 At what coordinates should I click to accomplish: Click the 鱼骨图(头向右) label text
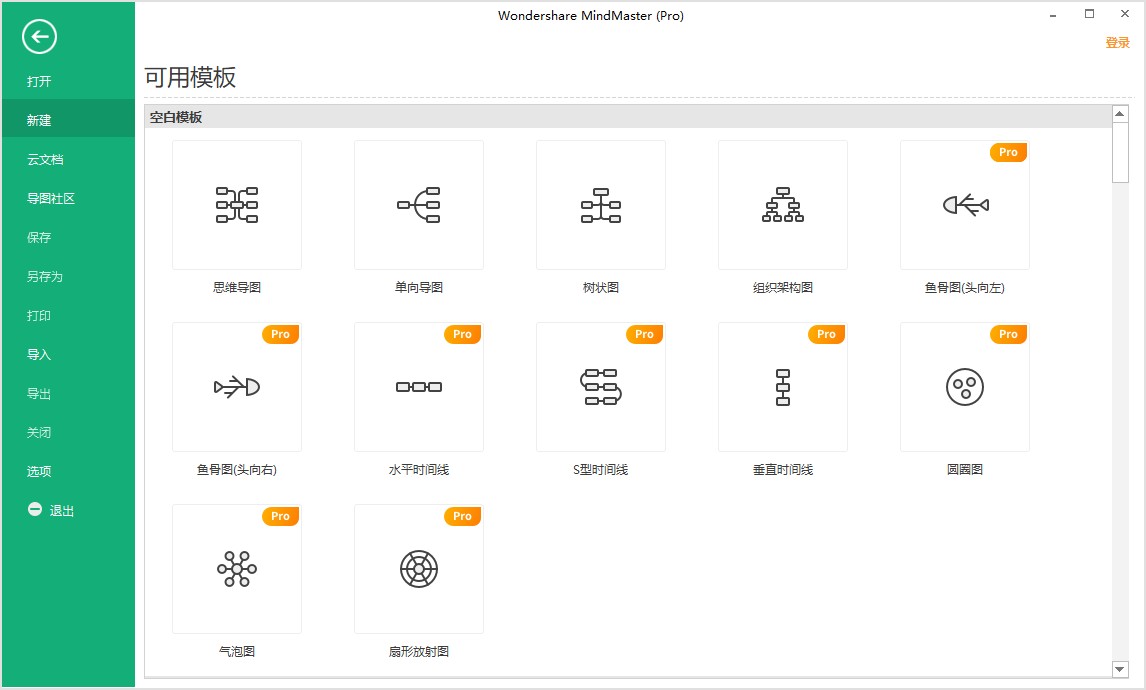click(x=237, y=469)
